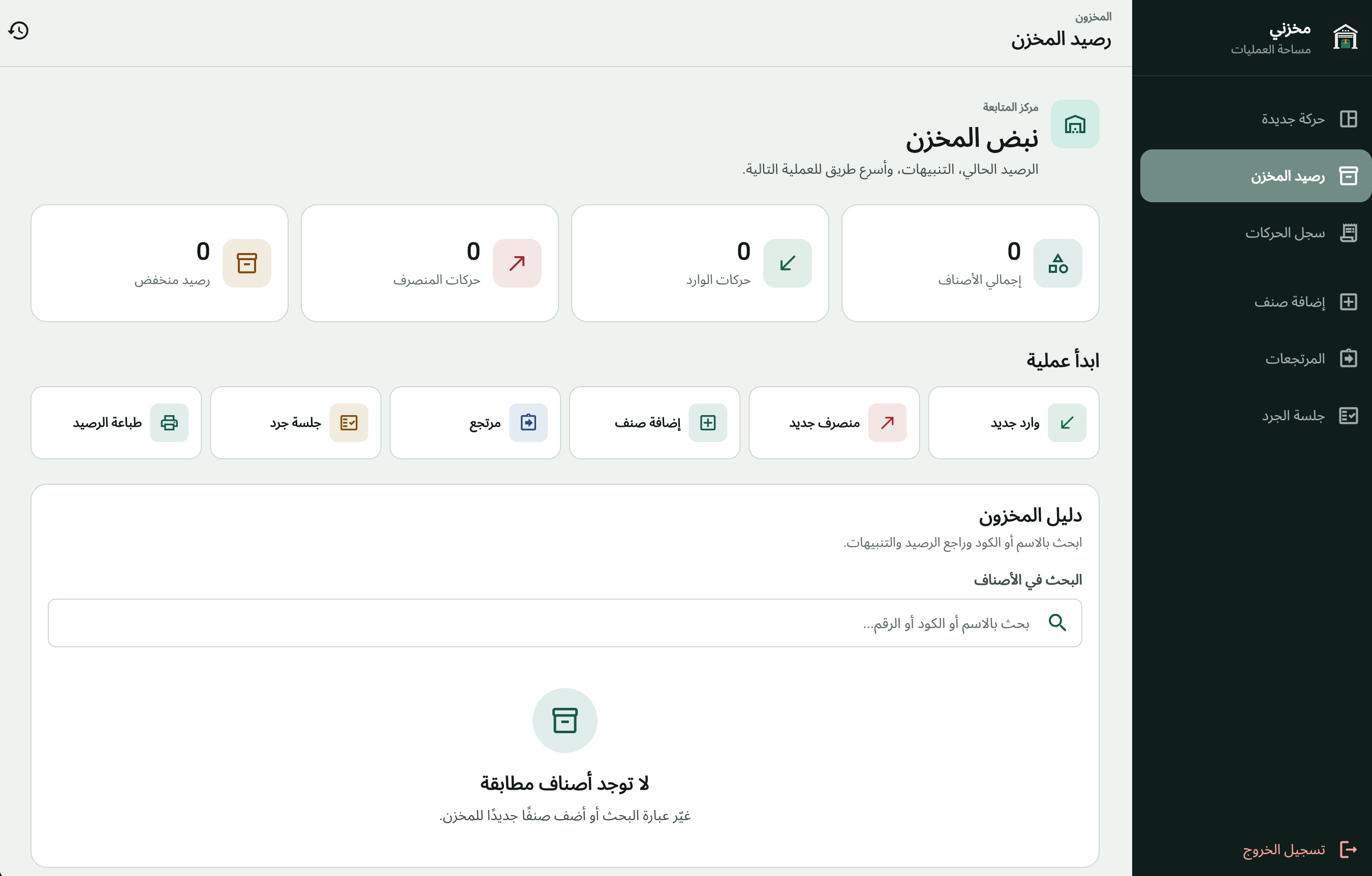This screenshot has width=1372, height=876.
Task: Click checklist icon beside جلسة الجرد
Action: [x=1348, y=416]
